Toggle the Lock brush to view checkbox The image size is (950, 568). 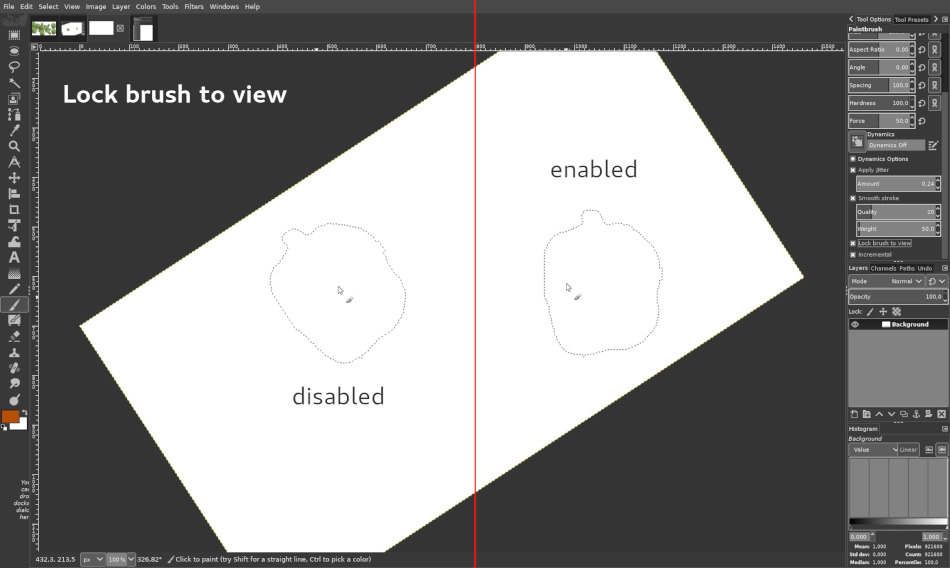pyautogui.click(x=853, y=243)
